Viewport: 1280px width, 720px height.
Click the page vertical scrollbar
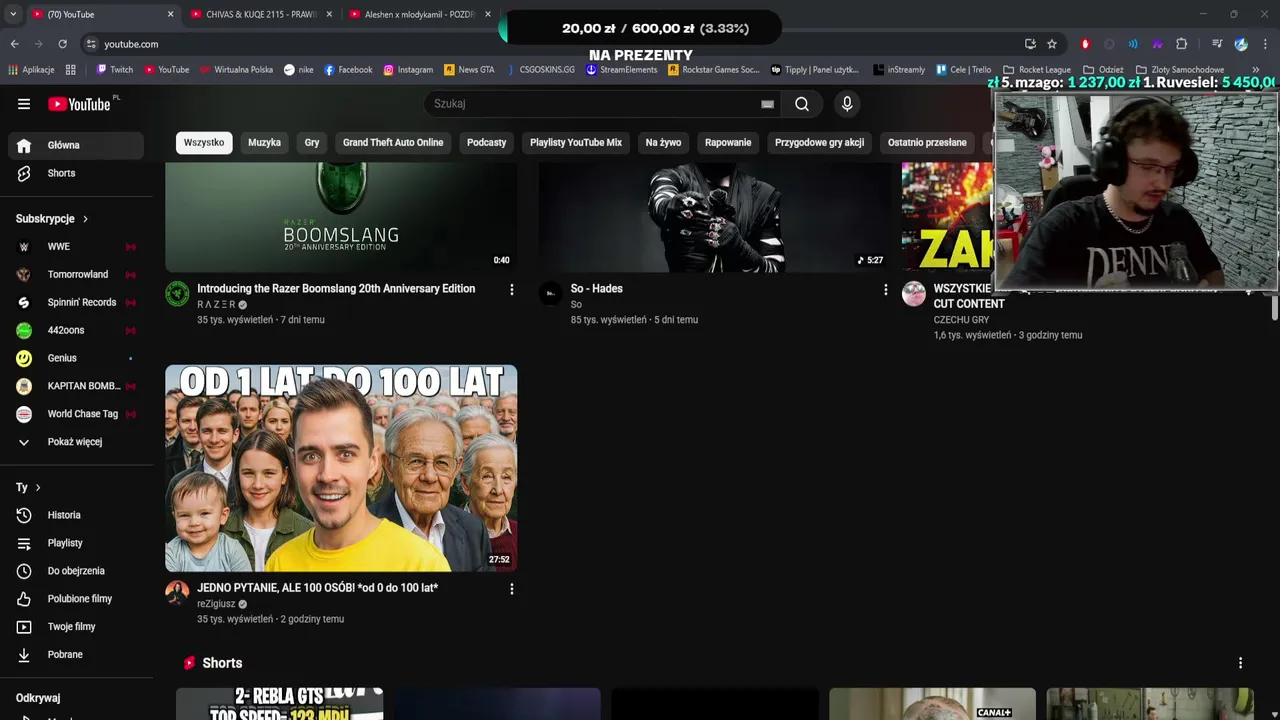(1275, 309)
